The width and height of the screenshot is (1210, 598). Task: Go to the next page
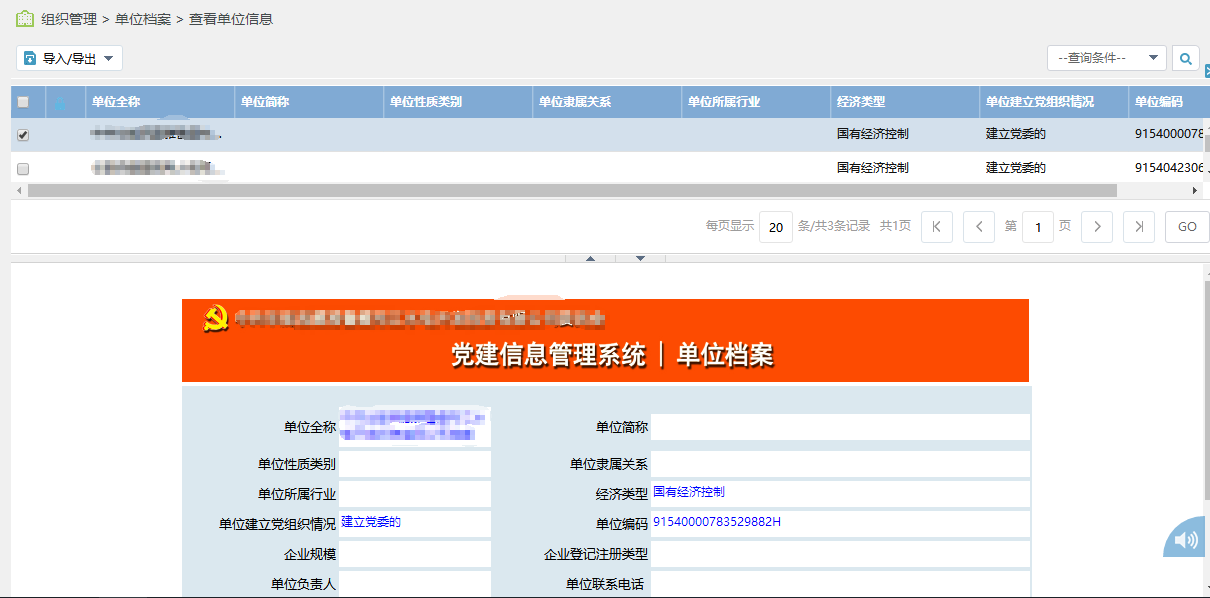point(1097,227)
